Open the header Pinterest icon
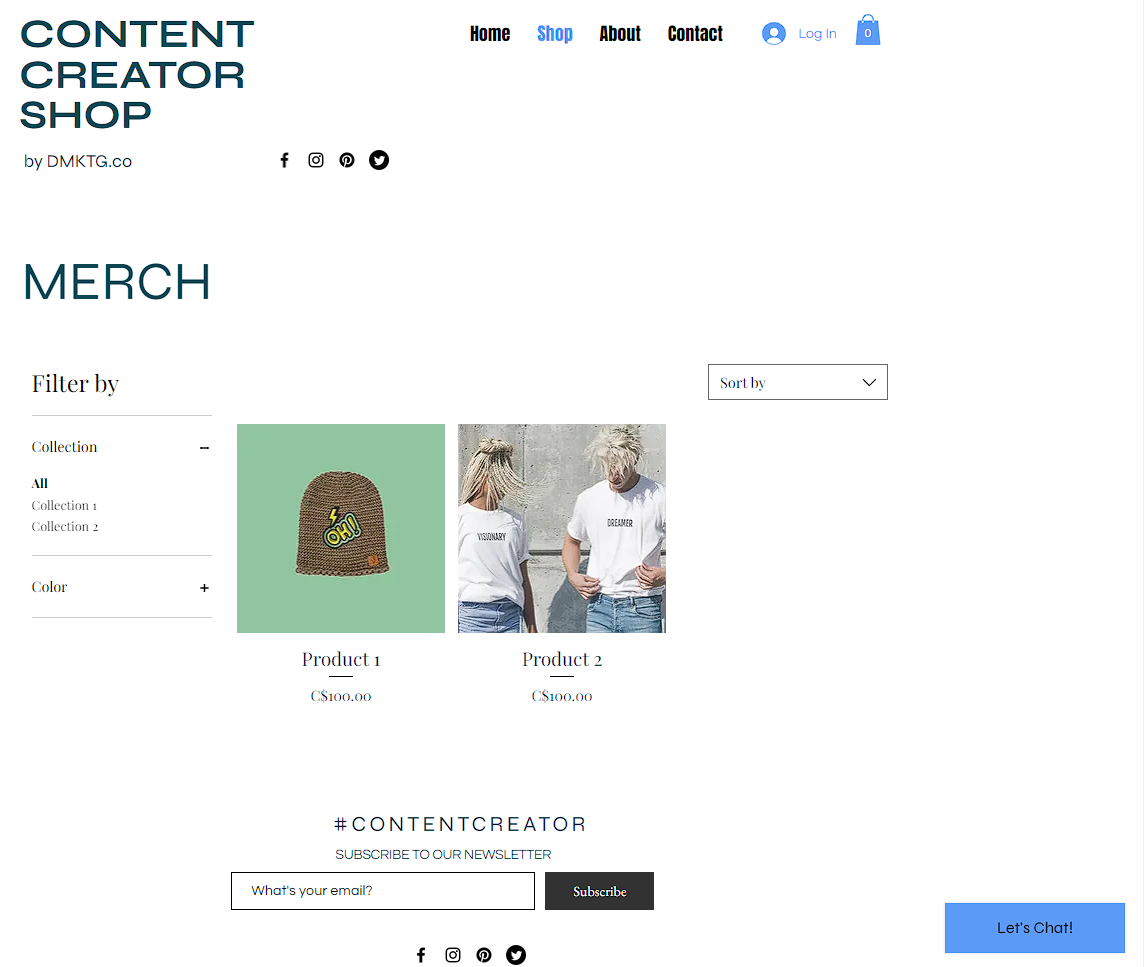This screenshot has width=1144, height=967. click(347, 160)
